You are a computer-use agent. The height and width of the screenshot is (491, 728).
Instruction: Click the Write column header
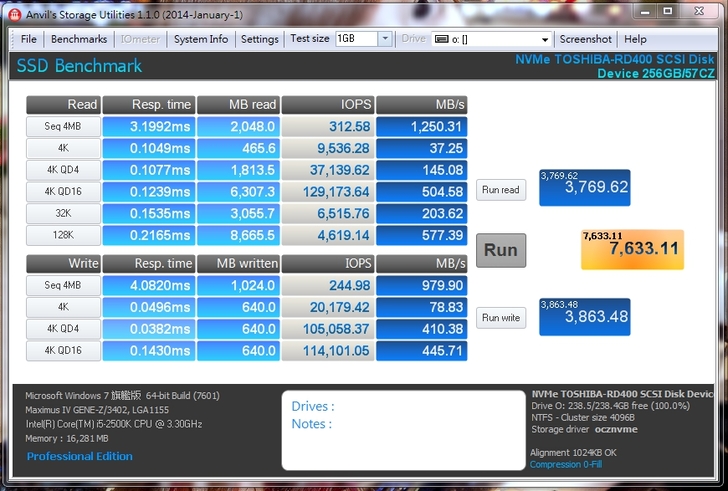[x=63, y=264]
